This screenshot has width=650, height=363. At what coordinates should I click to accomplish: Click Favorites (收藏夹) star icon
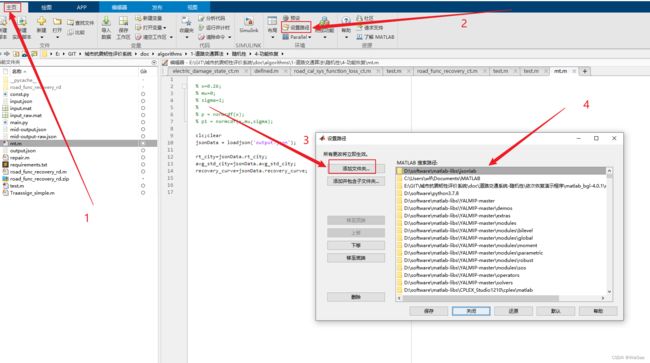pos(186,22)
